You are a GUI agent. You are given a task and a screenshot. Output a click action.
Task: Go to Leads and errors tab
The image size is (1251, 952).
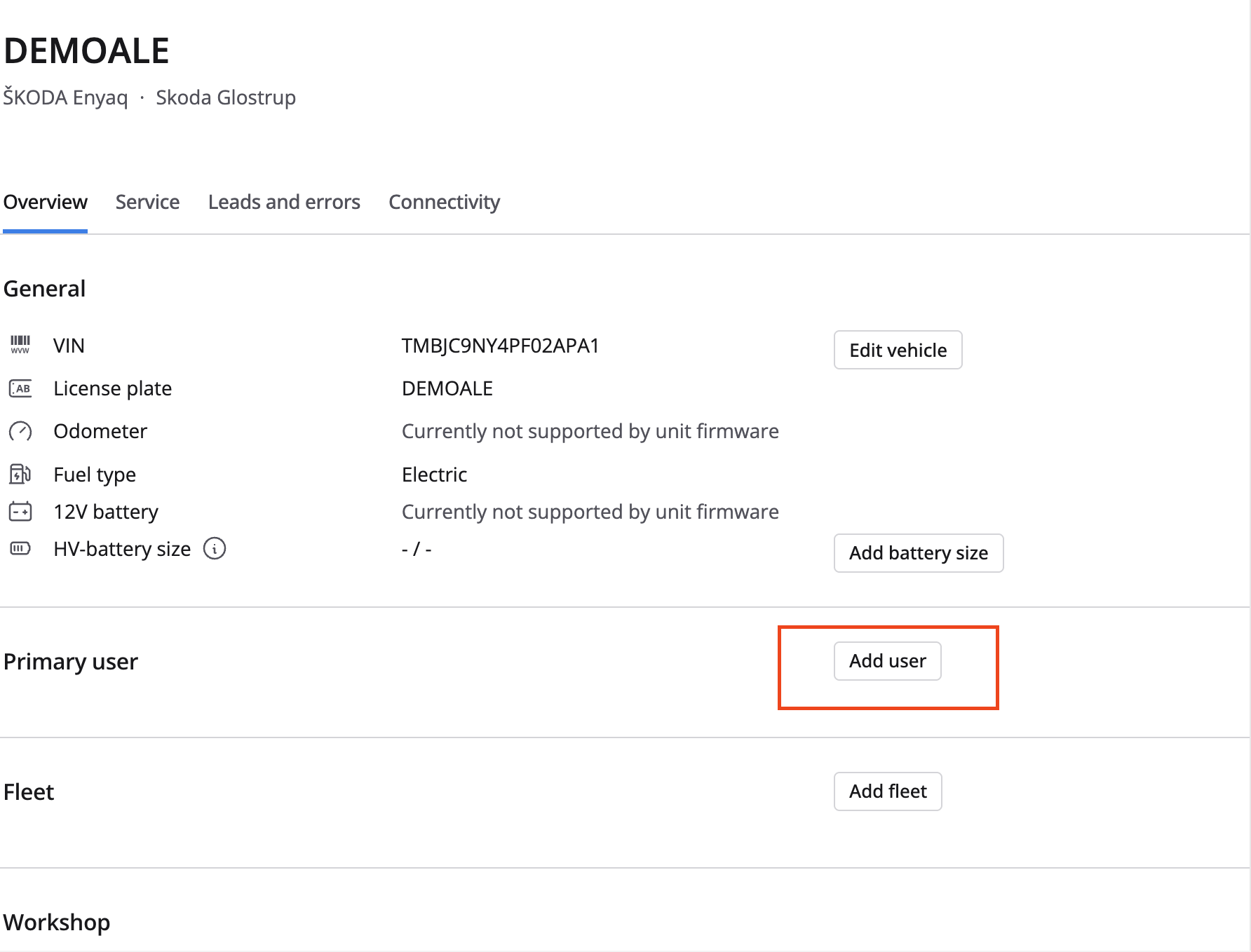284,203
